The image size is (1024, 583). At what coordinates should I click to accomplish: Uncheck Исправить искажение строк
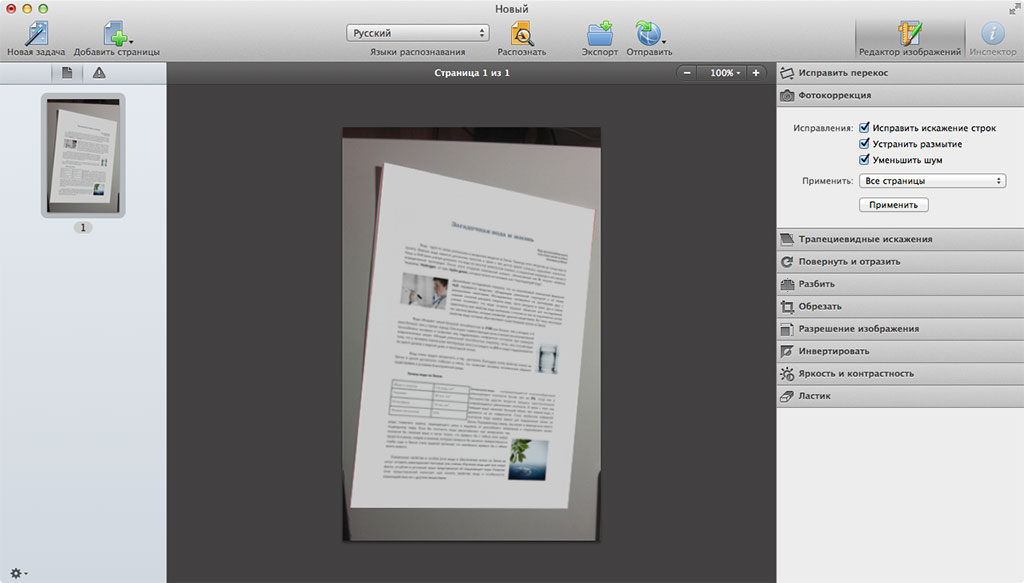click(864, 129)
